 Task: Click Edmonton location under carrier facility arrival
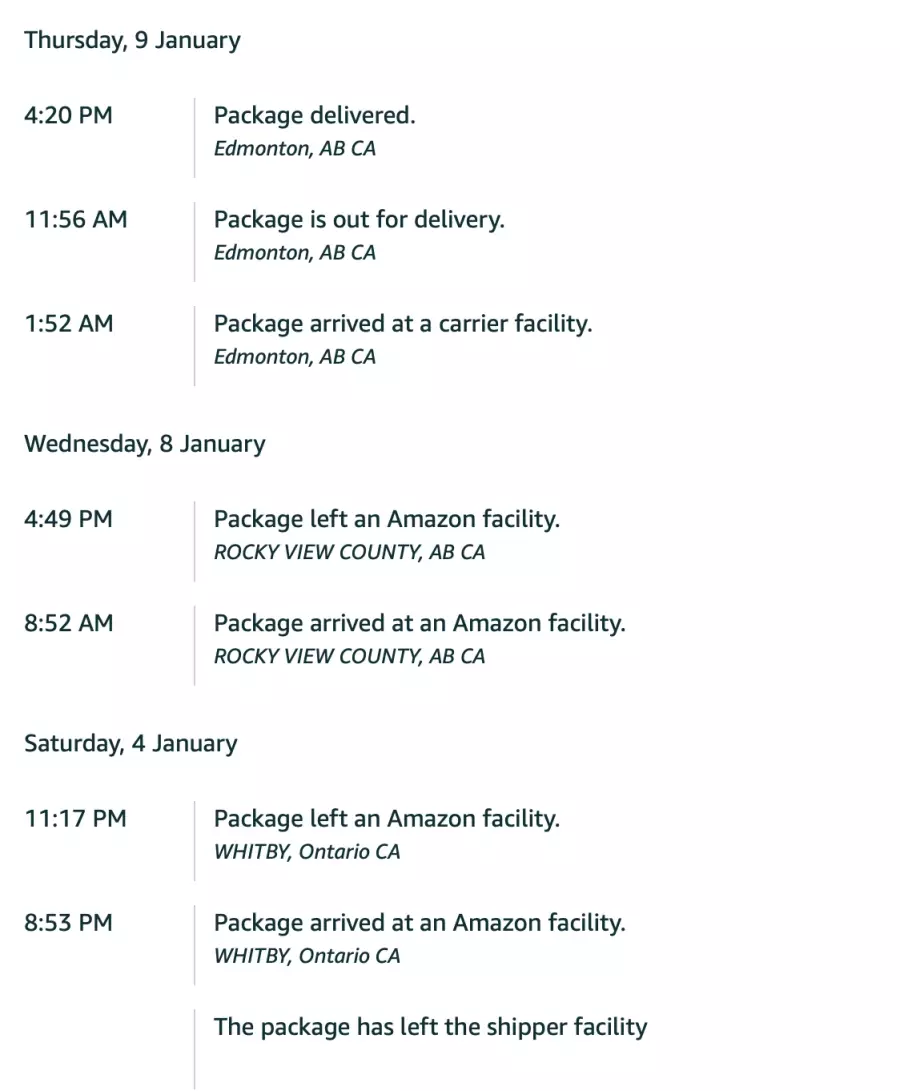click(295, 357)
